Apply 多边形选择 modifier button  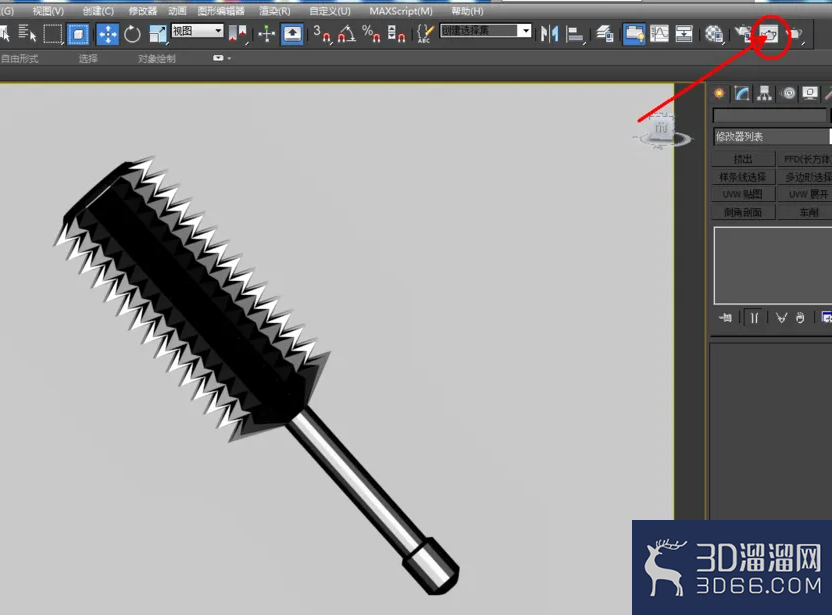click(804, 177)
